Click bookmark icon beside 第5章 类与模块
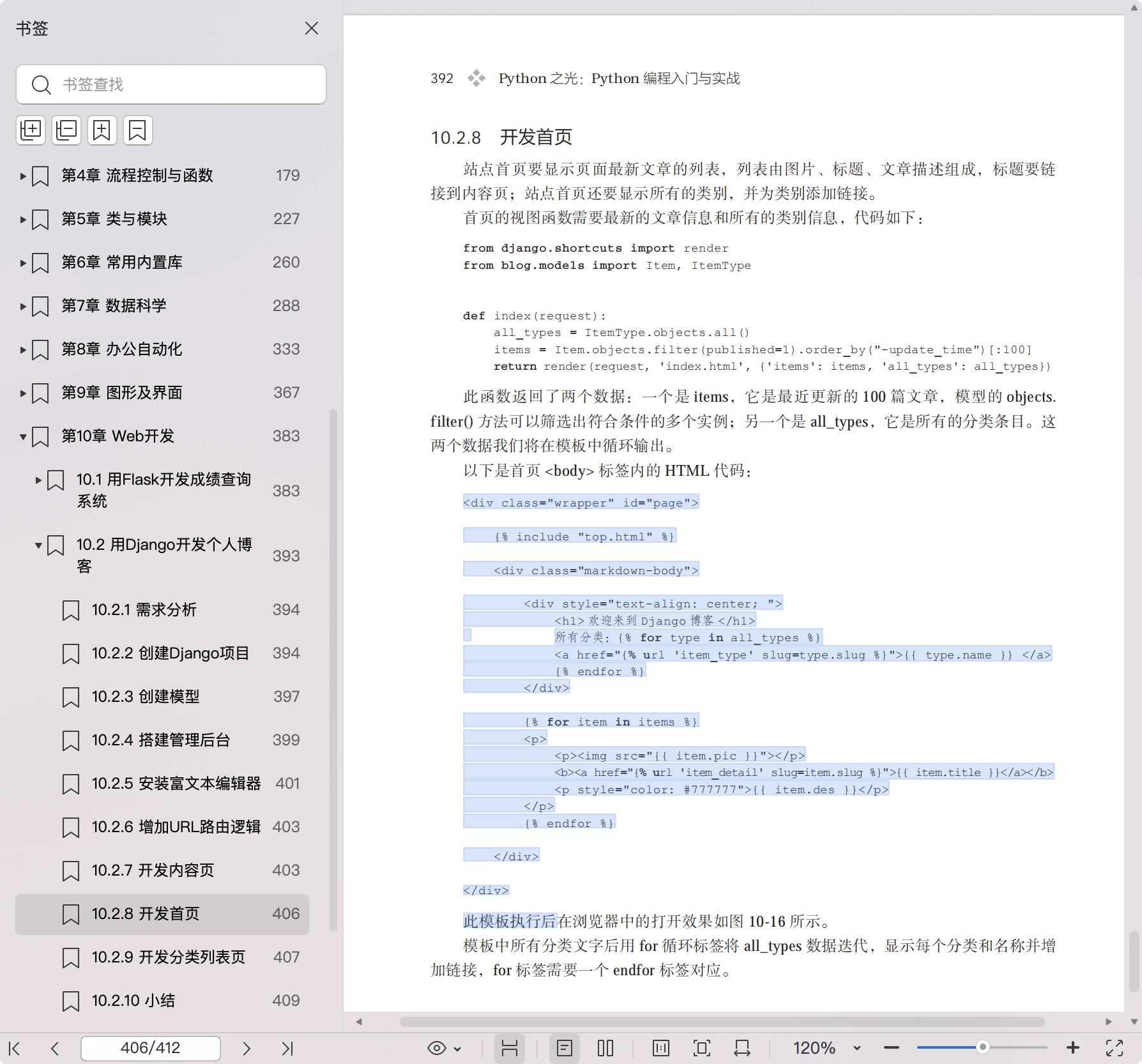The height and width of the screenshot is (1064, 1142). (x=40, y=219)
